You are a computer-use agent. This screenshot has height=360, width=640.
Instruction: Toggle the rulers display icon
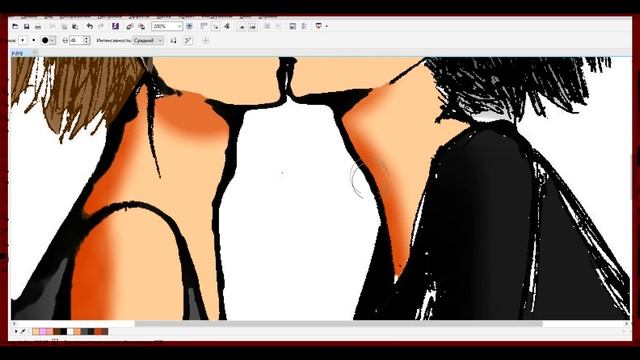coord(204,26)
